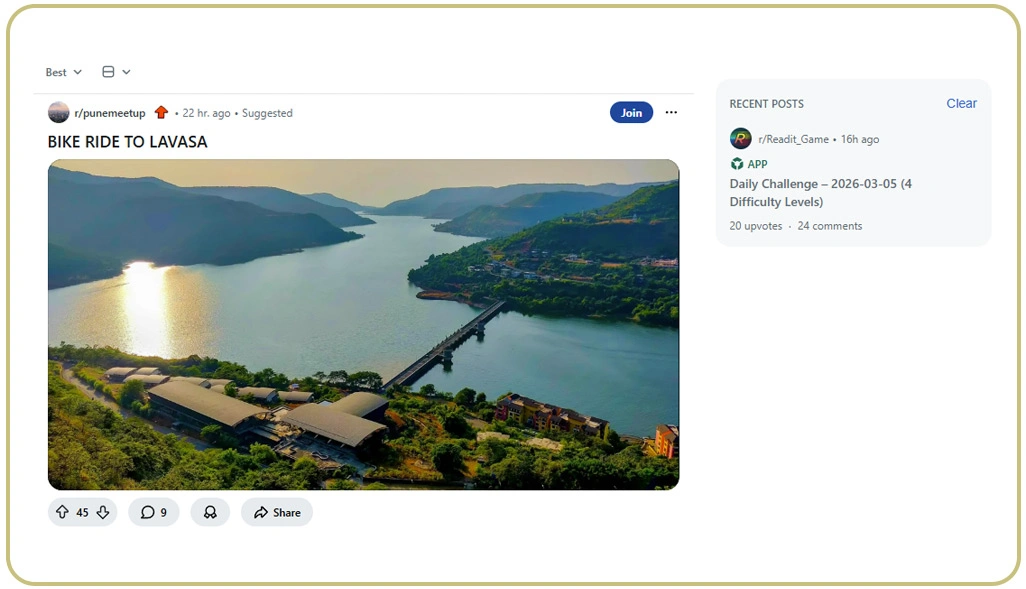Click the Share button on the post

coord(277,513)
